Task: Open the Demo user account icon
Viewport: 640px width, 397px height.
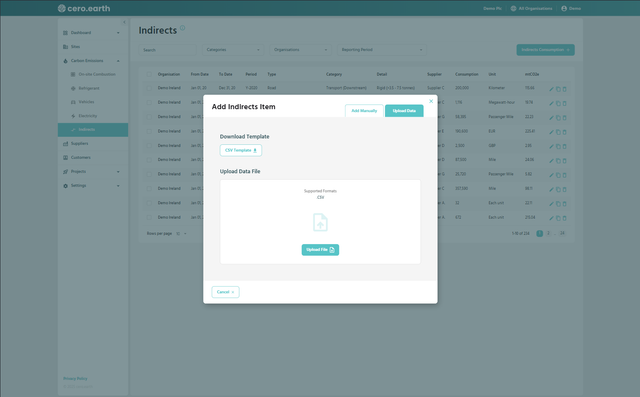Action: point(564,8)
